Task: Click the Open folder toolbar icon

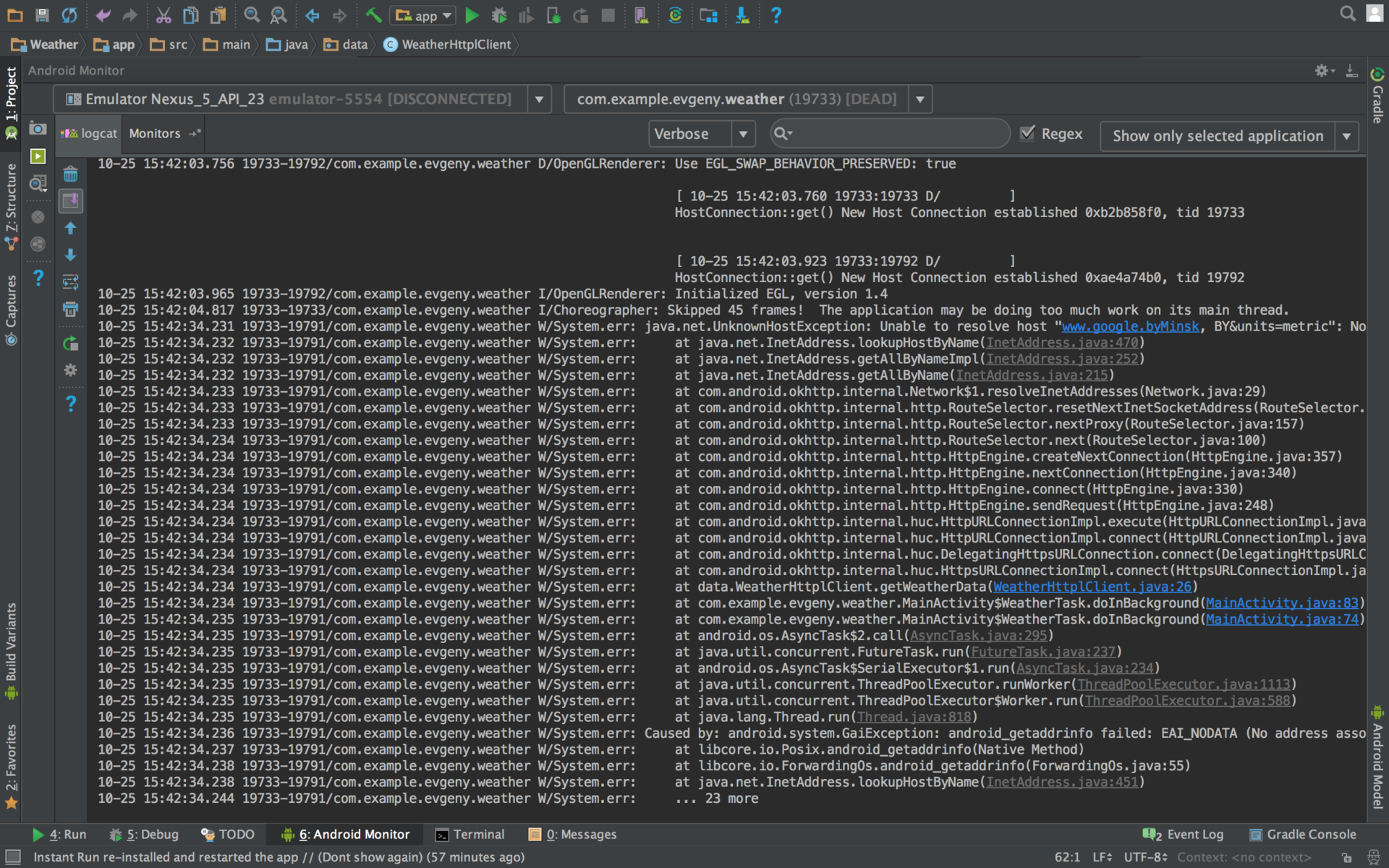Action: 14,15
